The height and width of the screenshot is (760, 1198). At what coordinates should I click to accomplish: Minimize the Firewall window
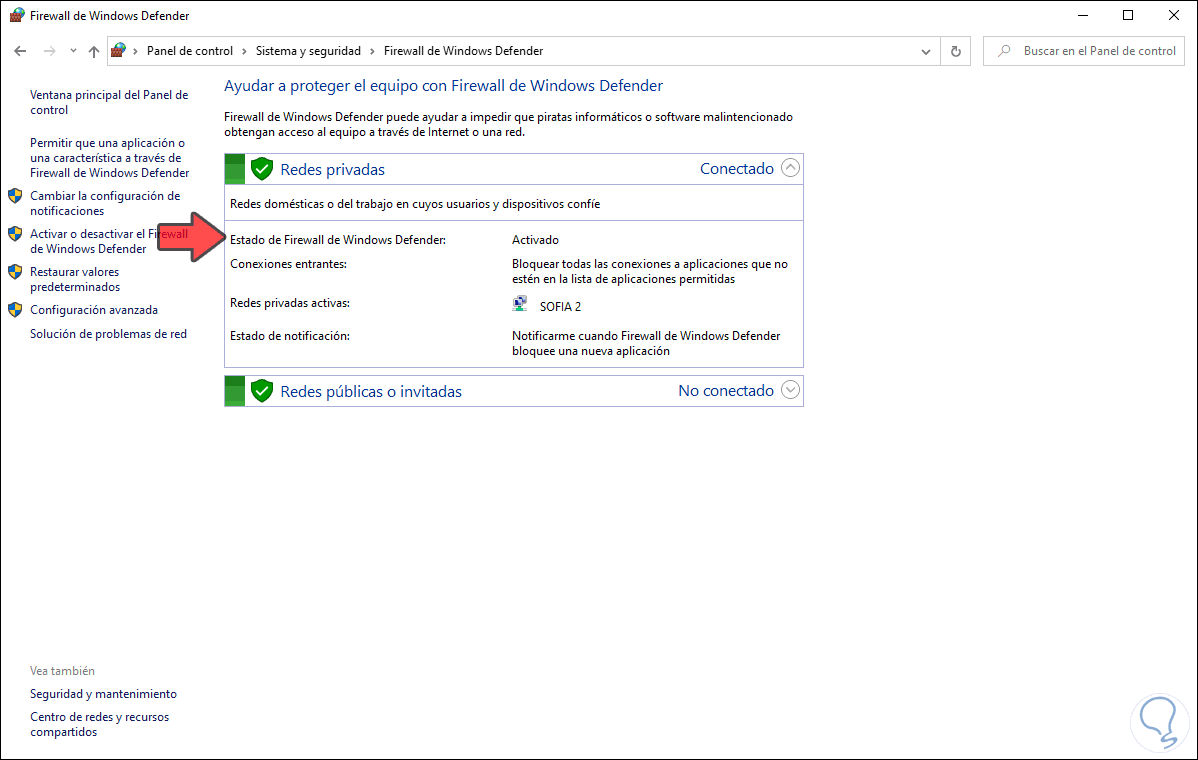1083,15
